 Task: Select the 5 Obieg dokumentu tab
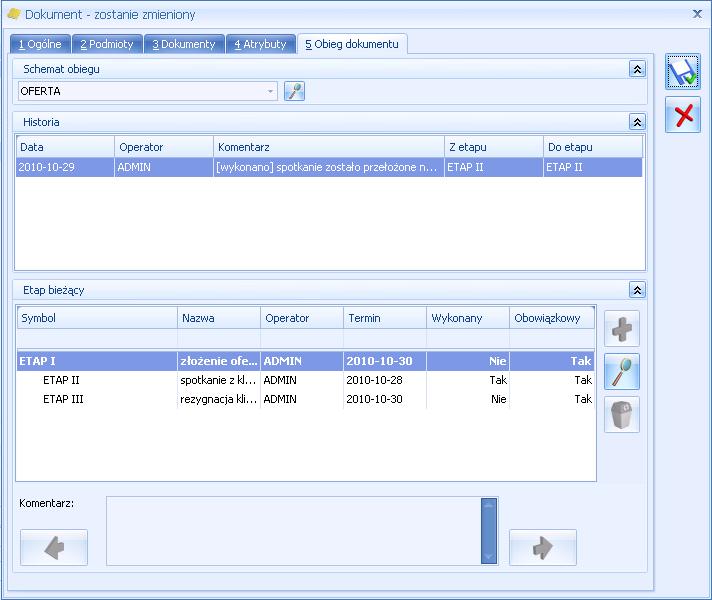352,44
